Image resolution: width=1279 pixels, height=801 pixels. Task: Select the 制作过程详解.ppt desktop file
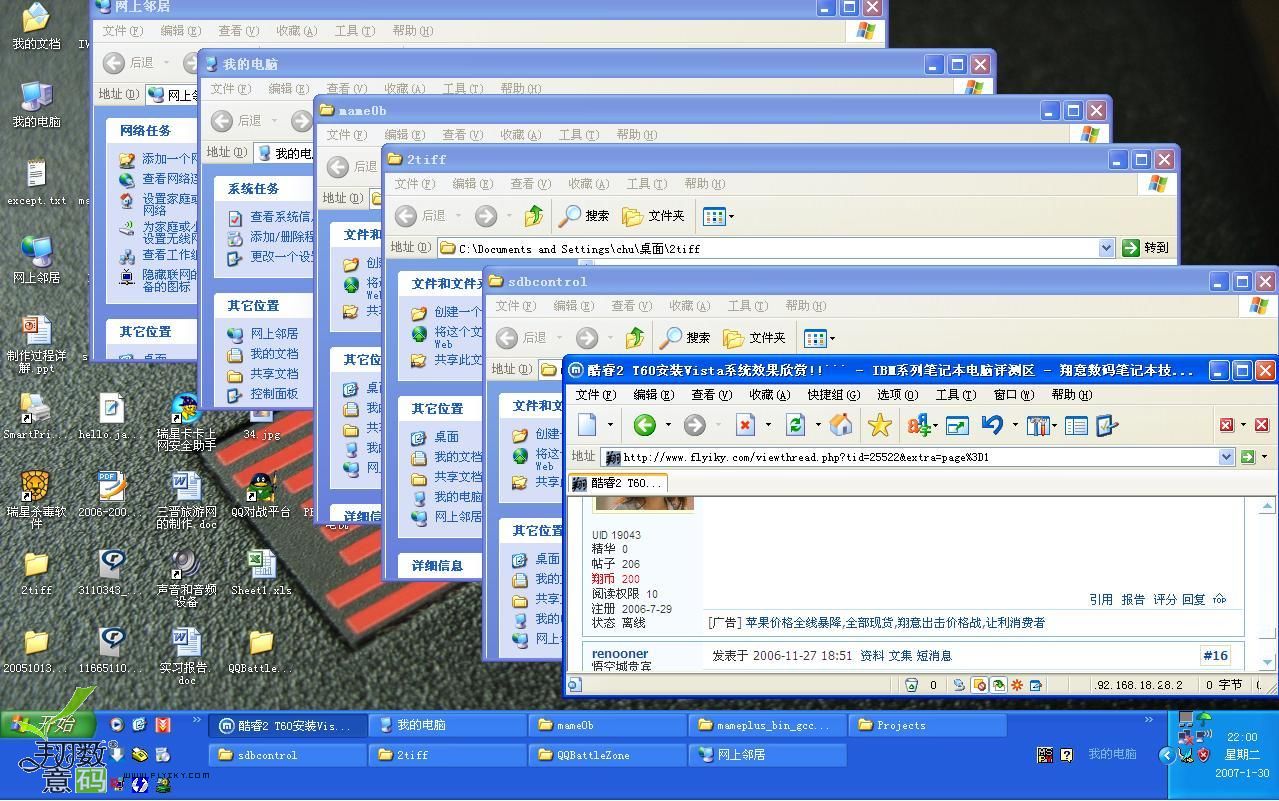tap(36, 345)
